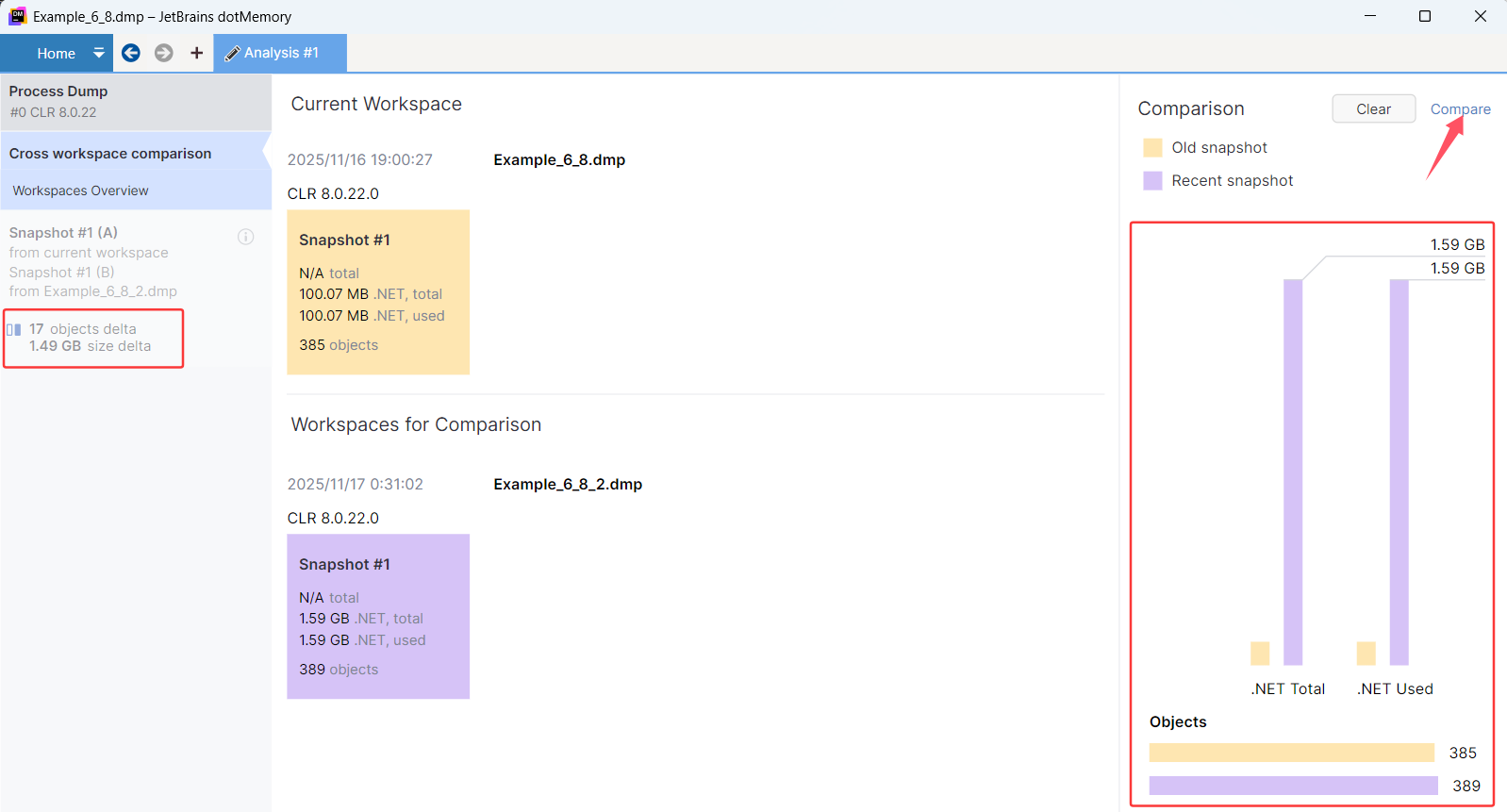1507x812 pixels.
Task: Switch to the Analysis #1 tab
Action: [280, 53]
